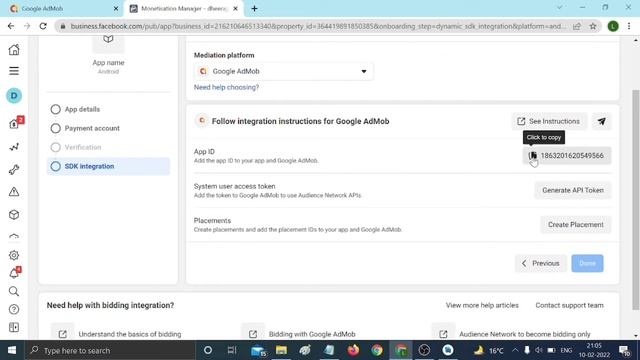
Task: Open OBS Studio from the taskbar
Action: (x=424, y=350)
